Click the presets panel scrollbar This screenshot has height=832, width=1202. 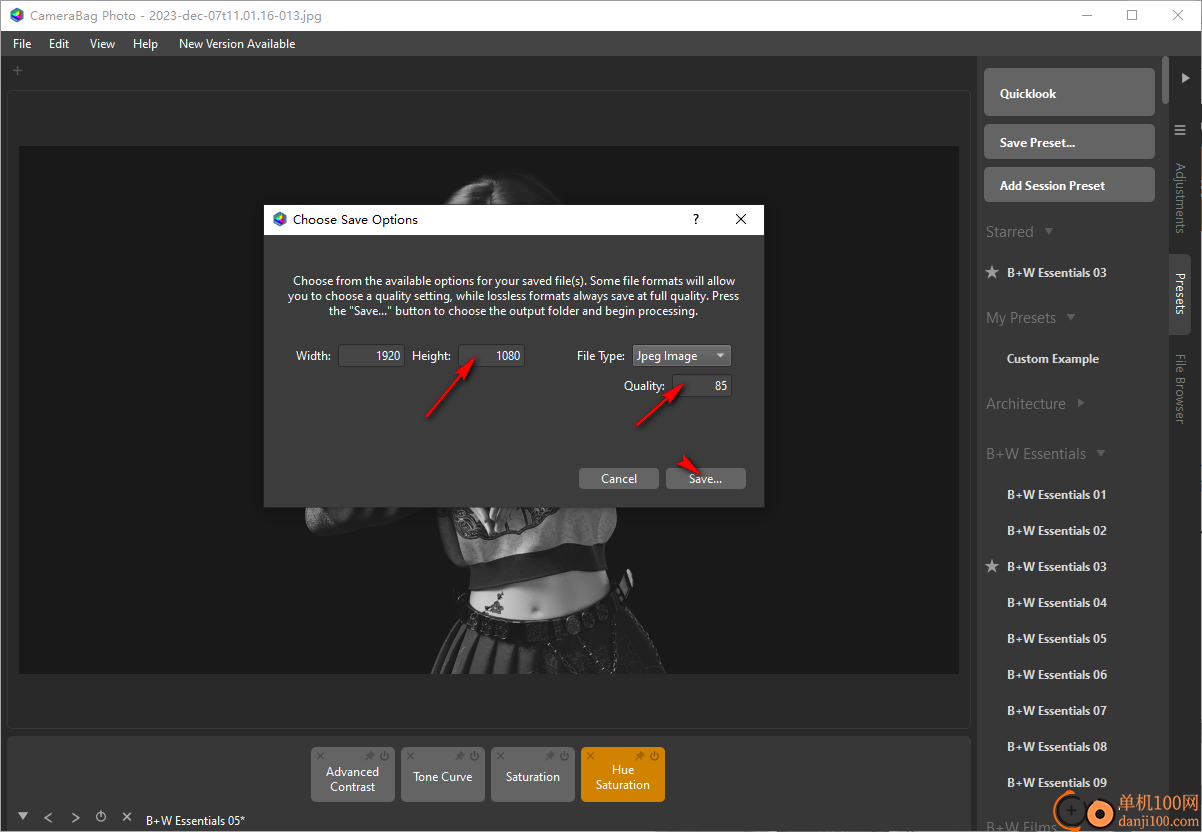pyautogui.click(x=1165, y=80)
